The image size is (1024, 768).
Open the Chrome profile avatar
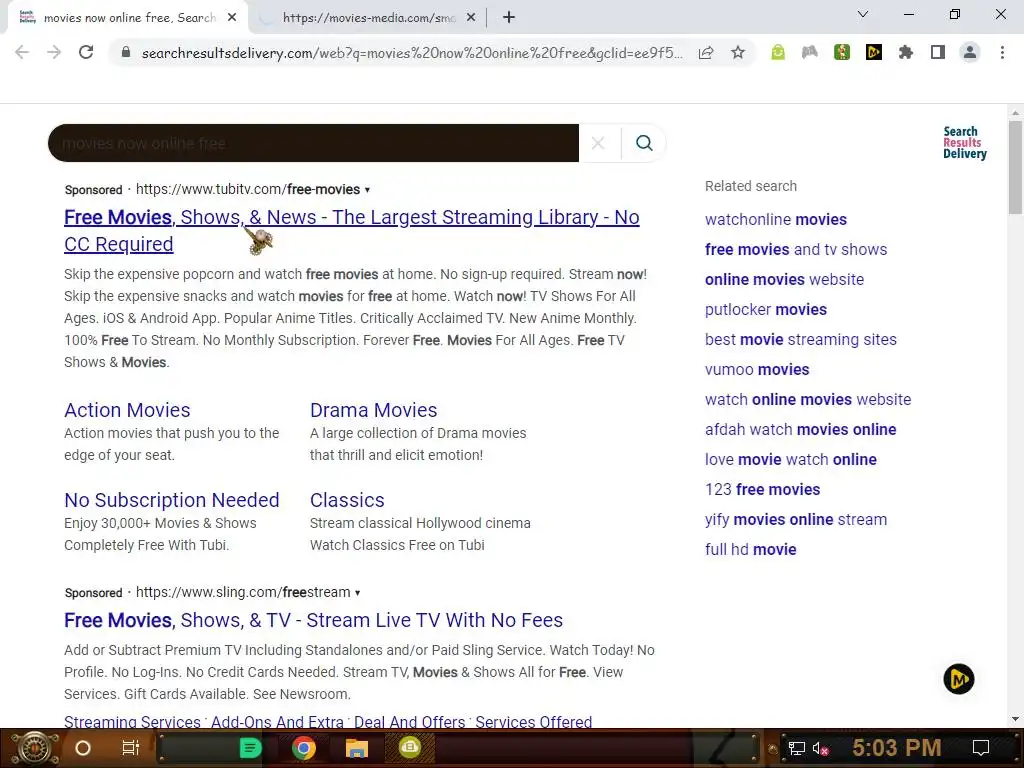(x=970, y=52)
